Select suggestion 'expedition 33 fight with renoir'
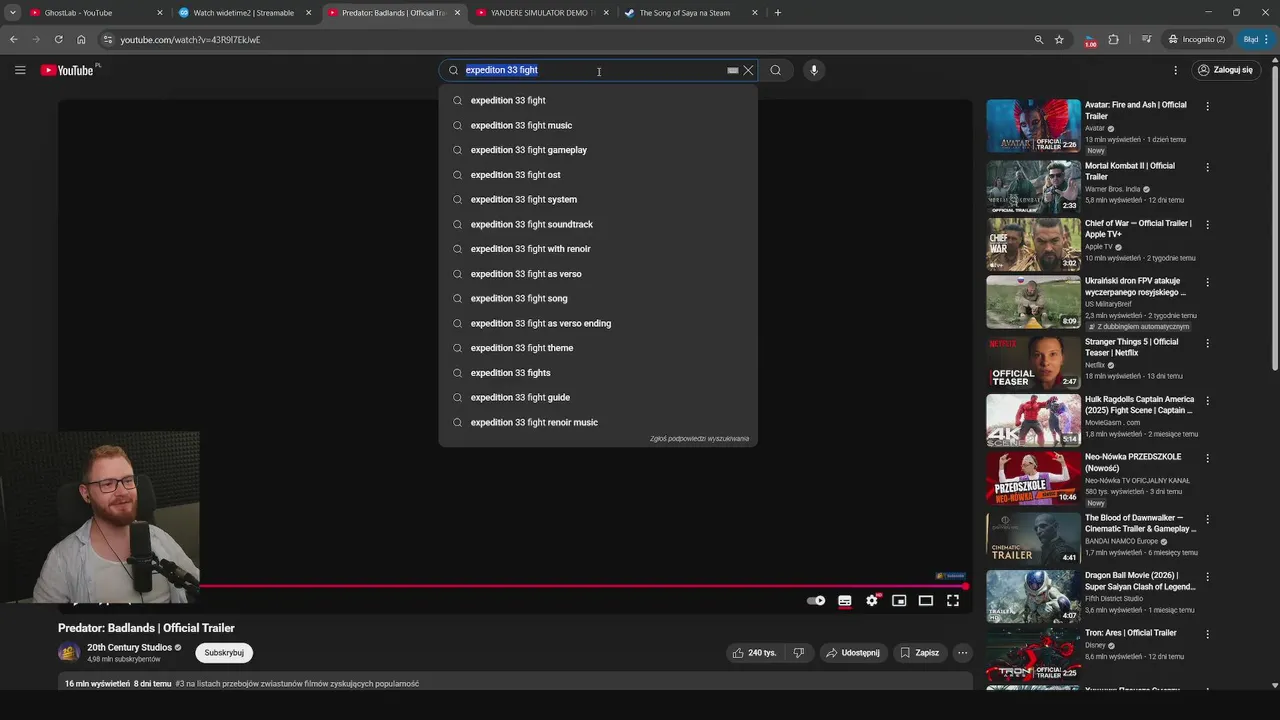This screenshot has width=1280, height=720. [598, 249]
